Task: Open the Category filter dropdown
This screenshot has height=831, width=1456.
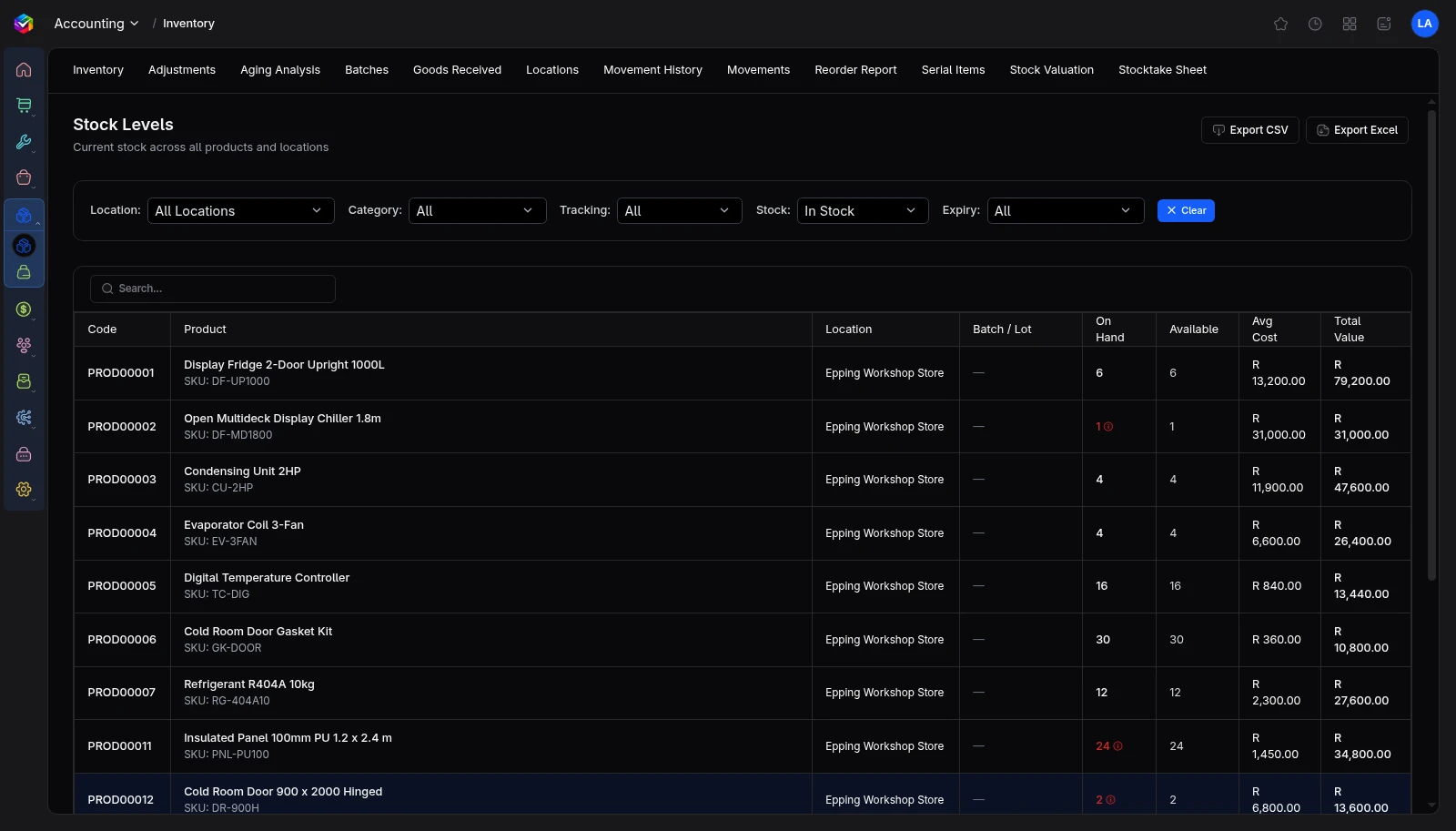Action: coord(477,210)
